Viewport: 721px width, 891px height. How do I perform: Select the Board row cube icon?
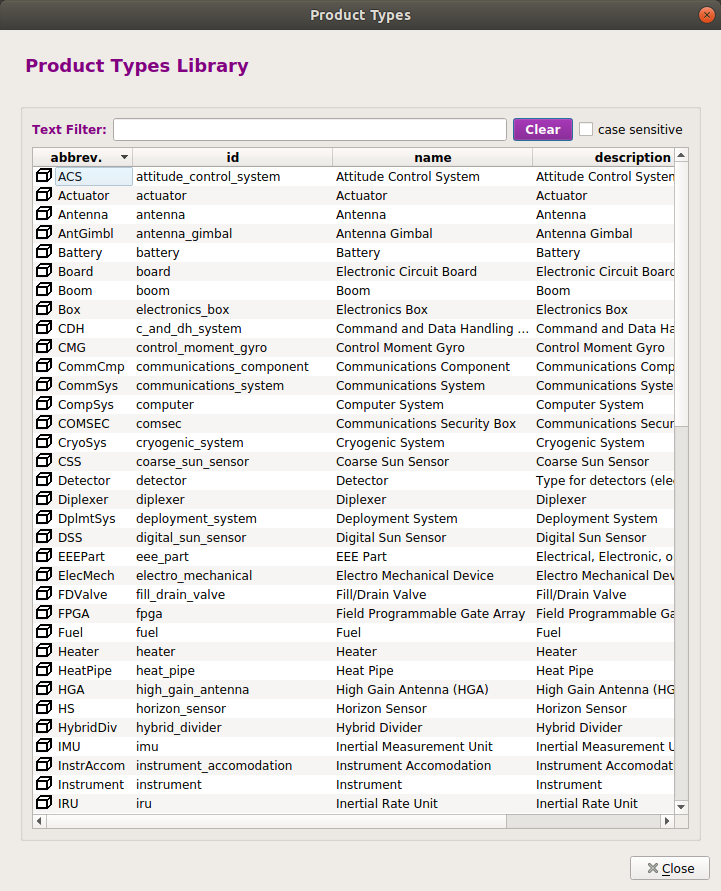(x=44, y=270)
